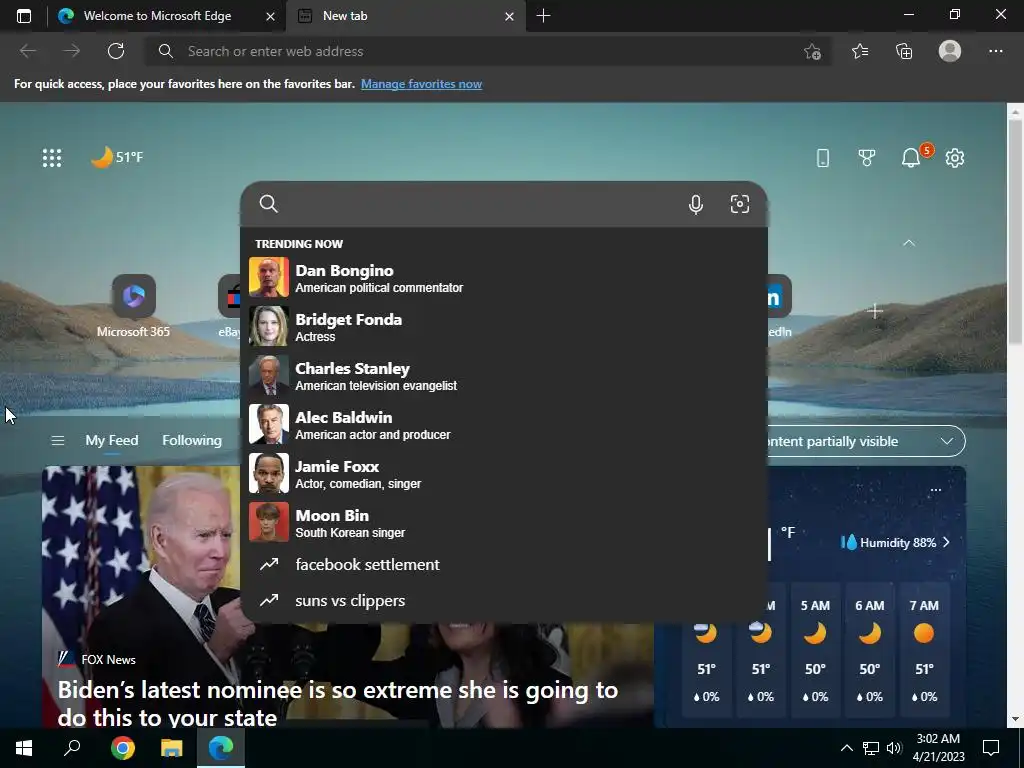Open the Collections icon

904,51
